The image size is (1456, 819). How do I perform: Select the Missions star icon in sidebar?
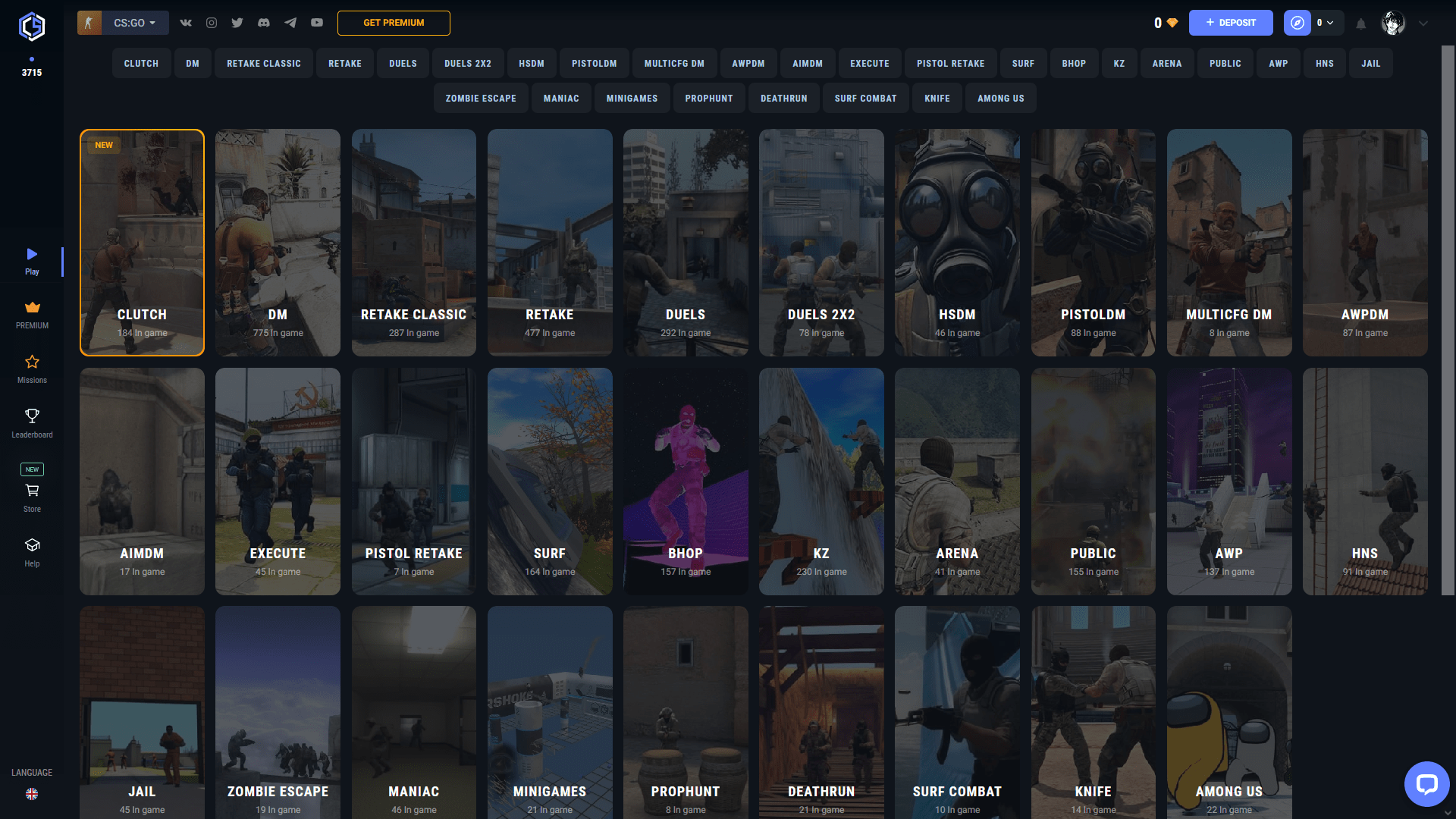(32, 363)
